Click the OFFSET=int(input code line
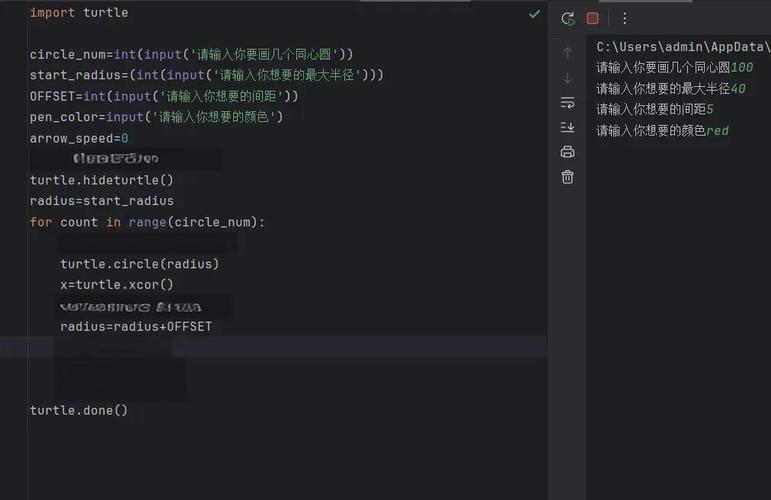The height and width of the screenshot is (500, 771). pos(164,96)
